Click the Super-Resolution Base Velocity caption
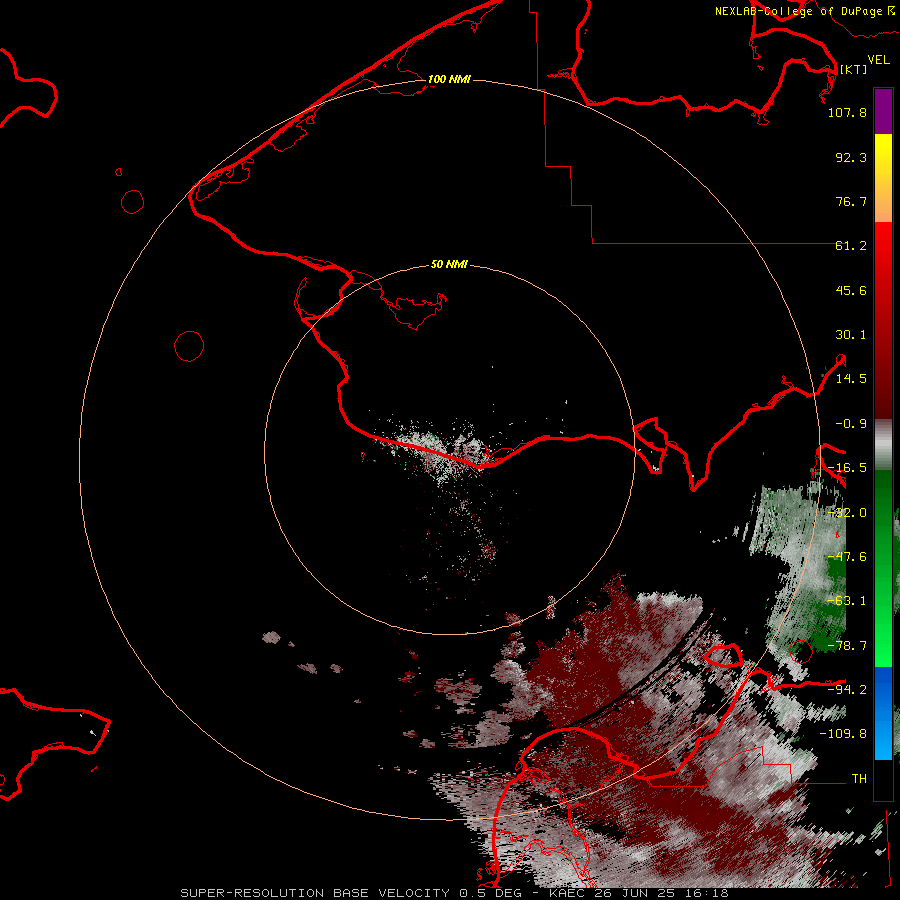Screen dimensions: 900x900 click(x=455, y=893)
